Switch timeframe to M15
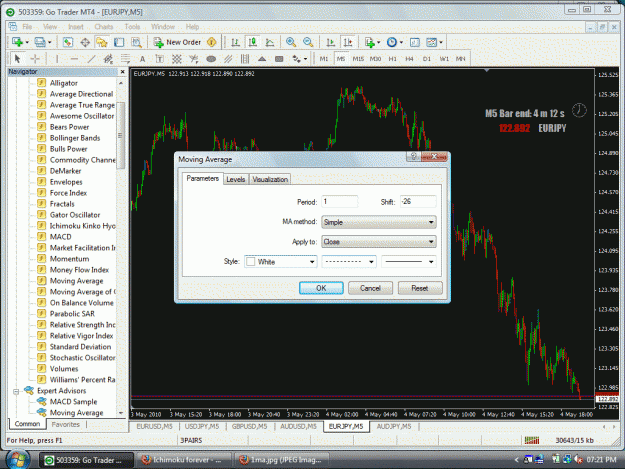 358,59
